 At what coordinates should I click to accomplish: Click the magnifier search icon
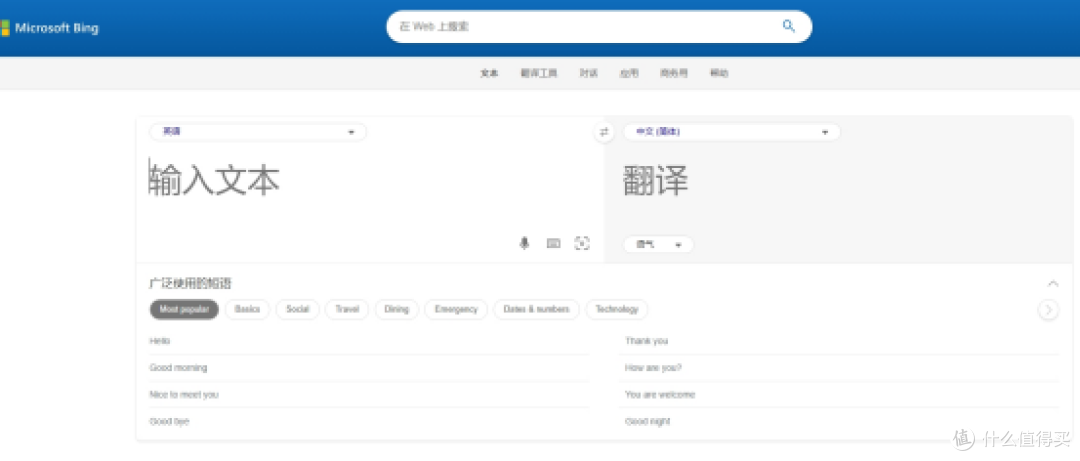pos(789,26)
